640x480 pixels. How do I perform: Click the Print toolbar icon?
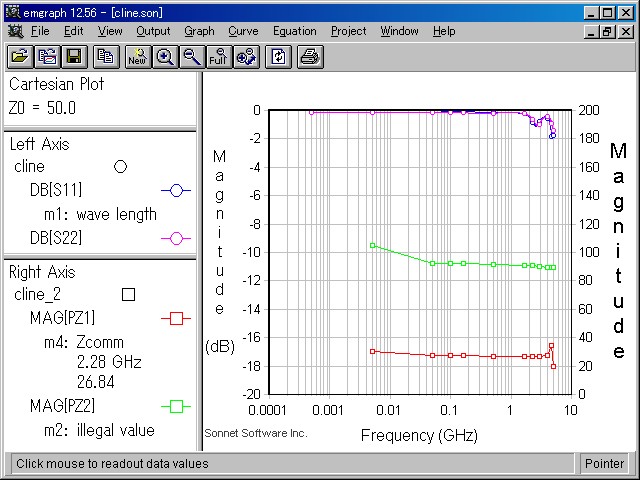310,57
